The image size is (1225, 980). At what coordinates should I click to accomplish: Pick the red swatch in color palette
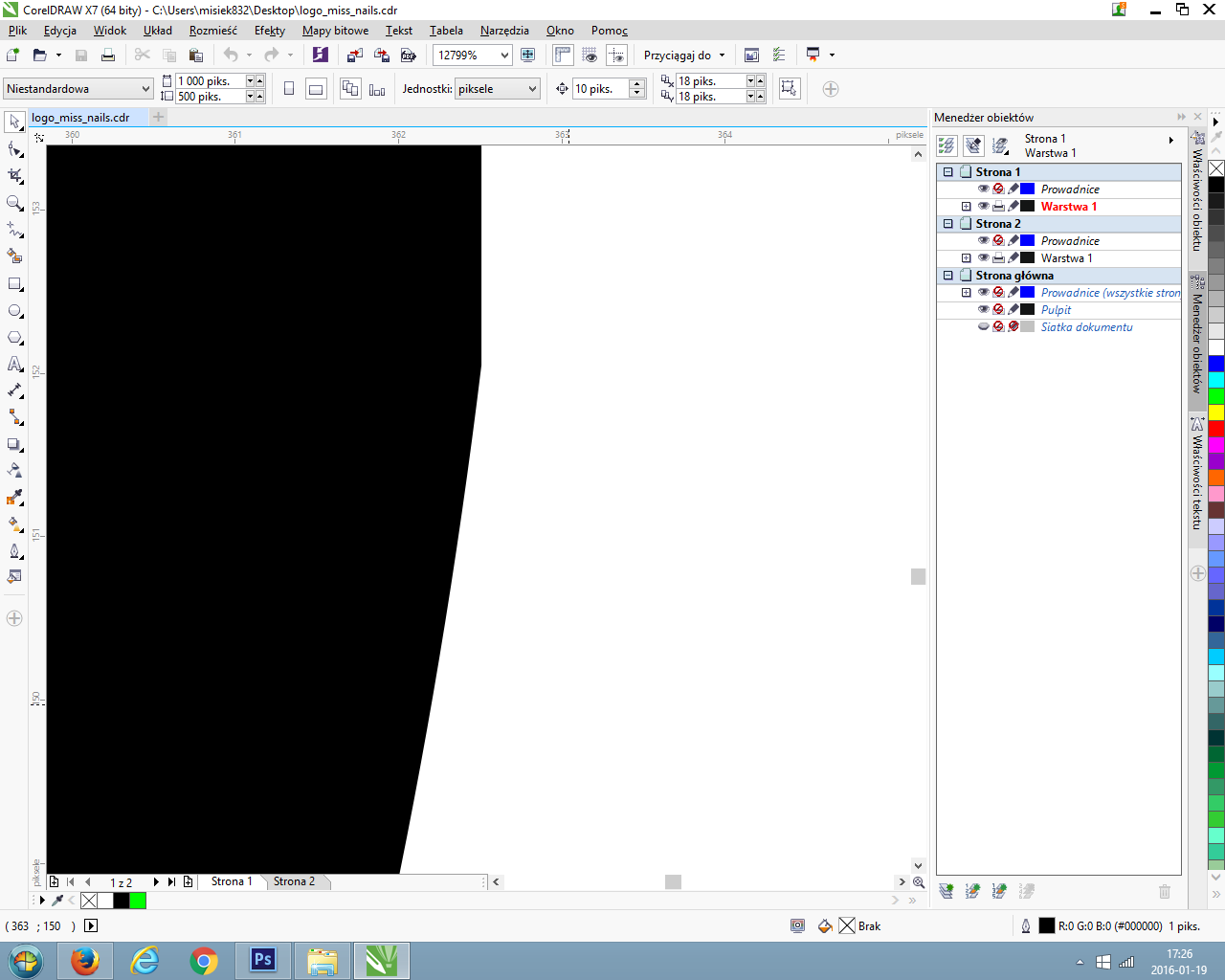coord(1215,428)
